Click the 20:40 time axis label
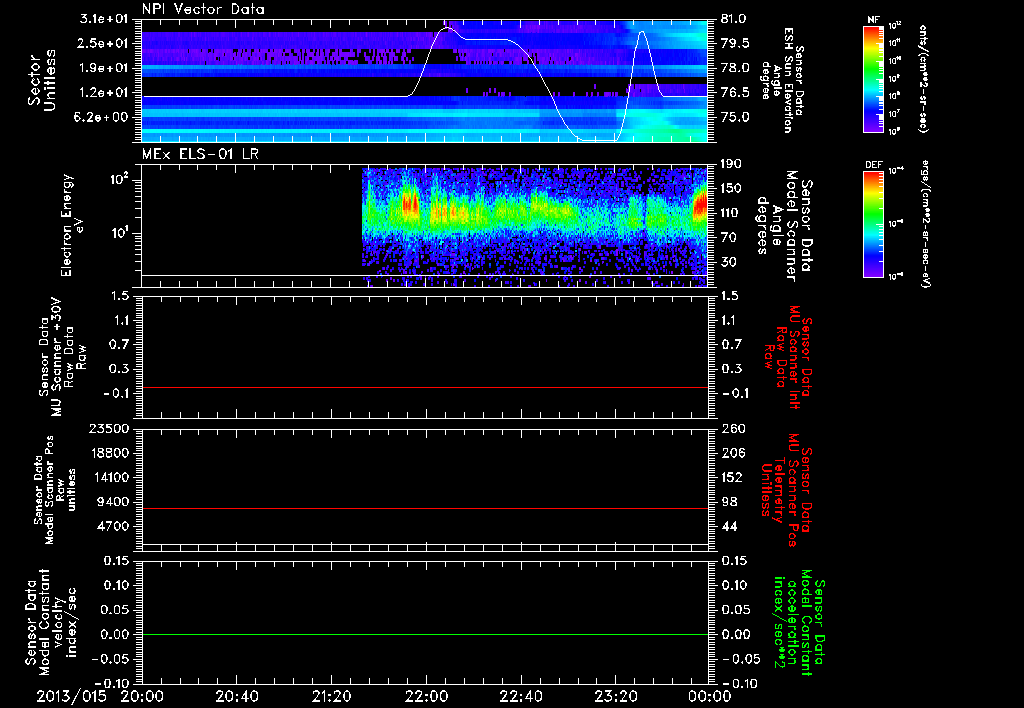Screen dimensions: 1024x708 pos(236,696)
